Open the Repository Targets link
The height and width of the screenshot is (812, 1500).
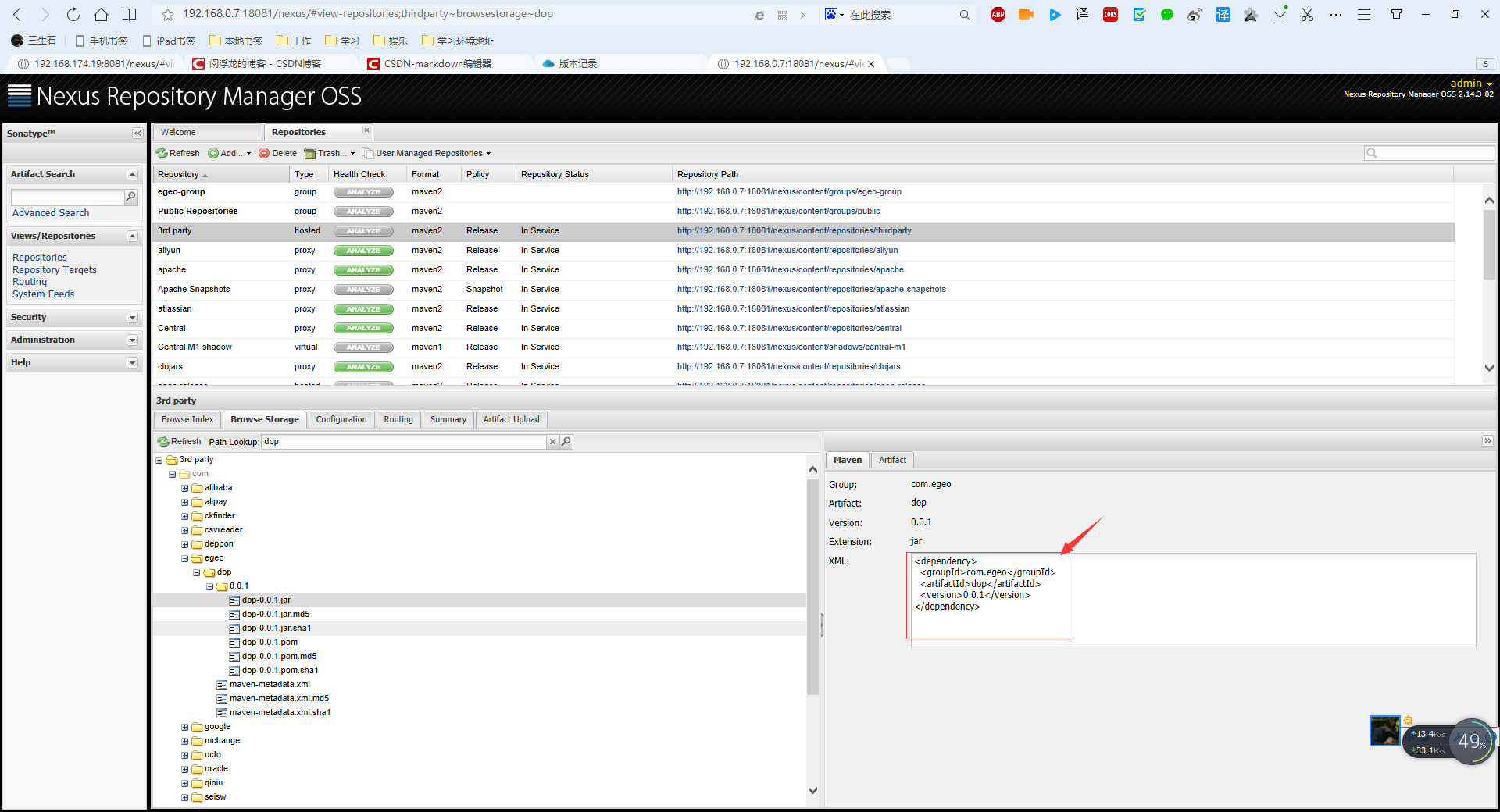click(55, 270)
